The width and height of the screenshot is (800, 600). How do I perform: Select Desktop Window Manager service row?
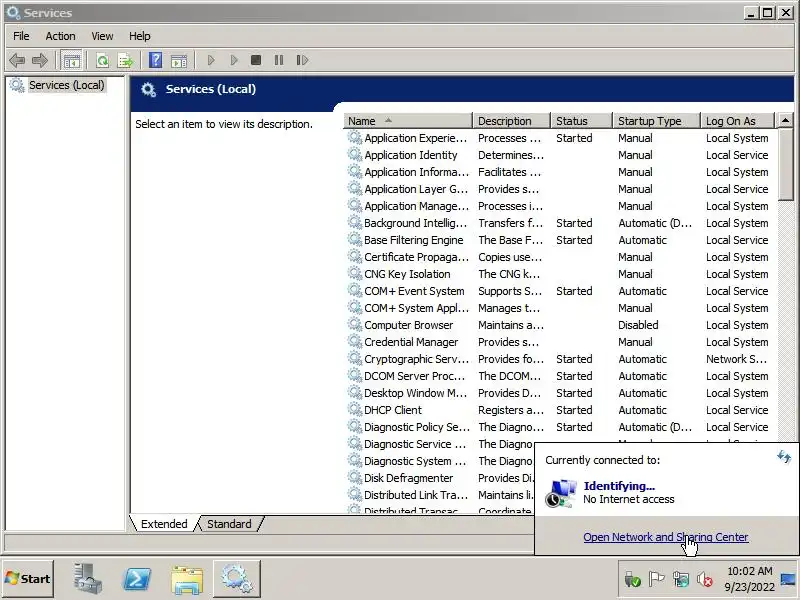(x=559, y=393)
